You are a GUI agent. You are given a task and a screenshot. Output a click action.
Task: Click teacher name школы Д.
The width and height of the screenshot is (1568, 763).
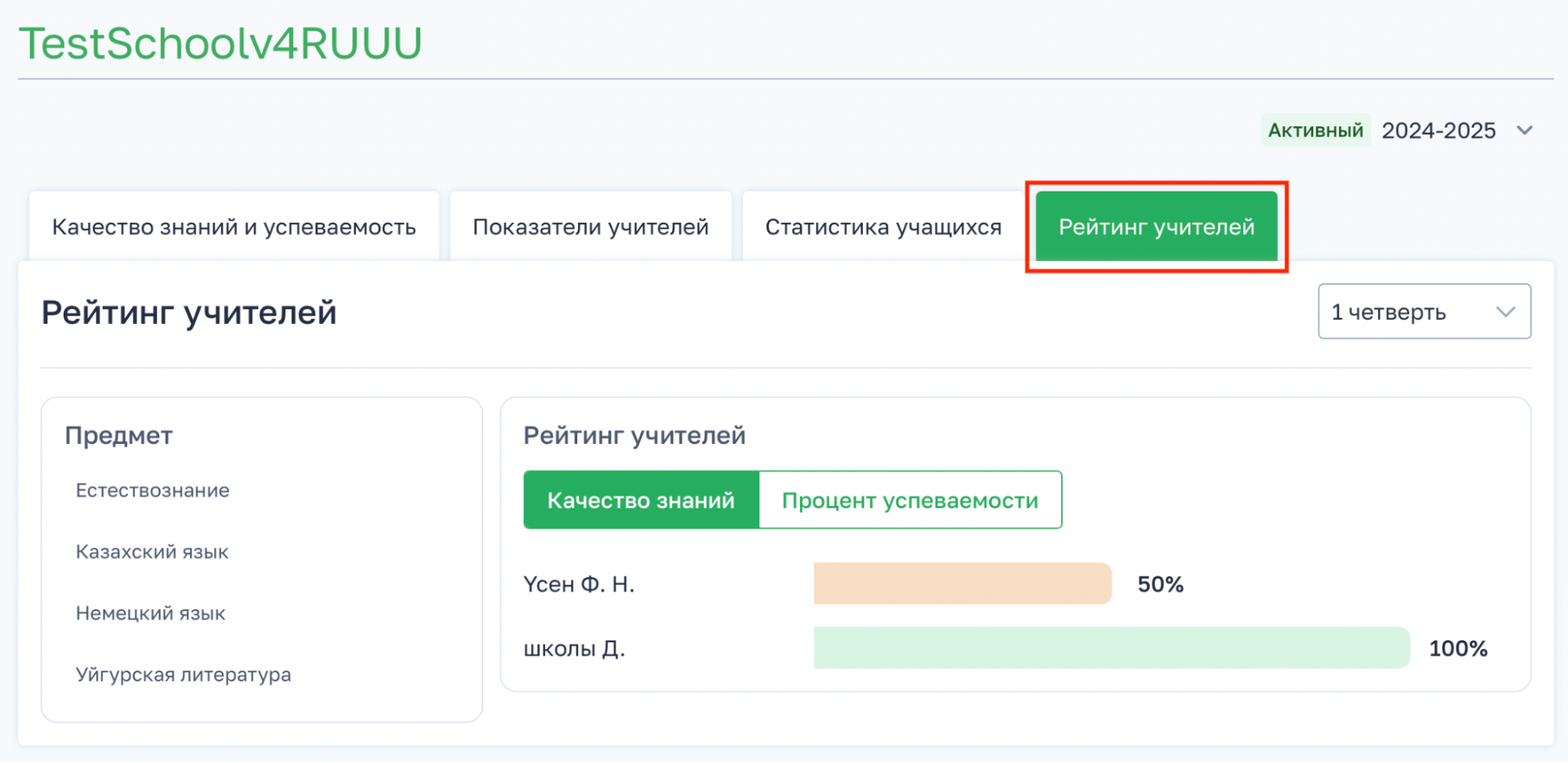pyautogui.click(x=574, y=649)
